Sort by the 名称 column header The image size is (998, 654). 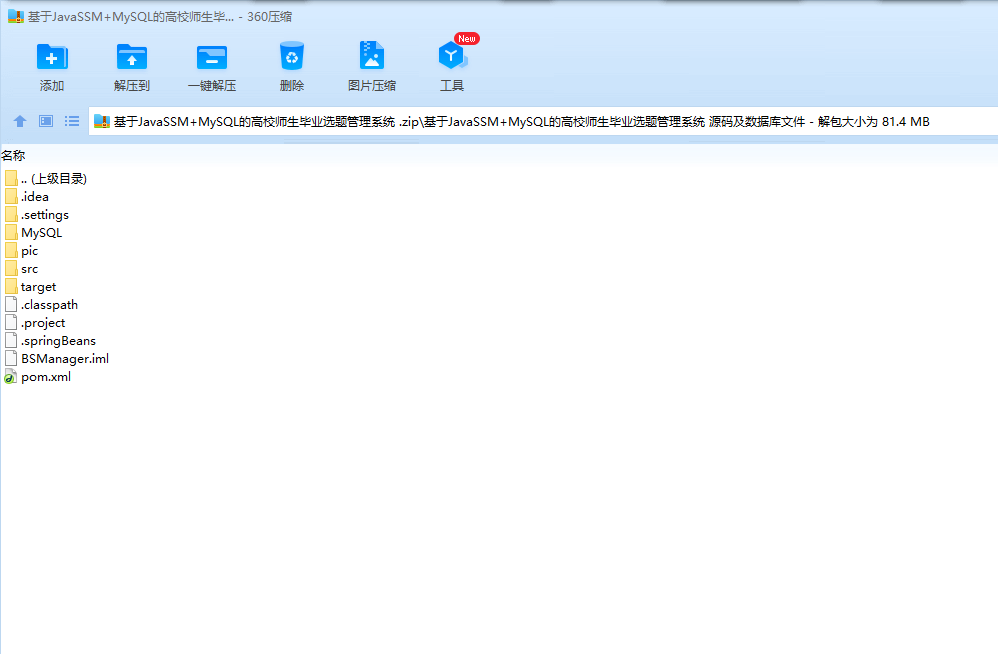click(13, 155)
